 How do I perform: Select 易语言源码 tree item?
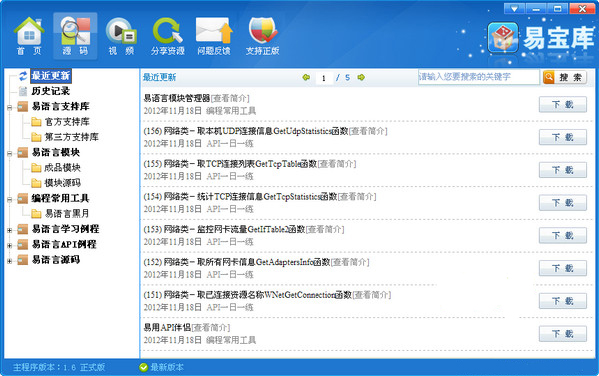pyautogui.click(x=55, y=259)
